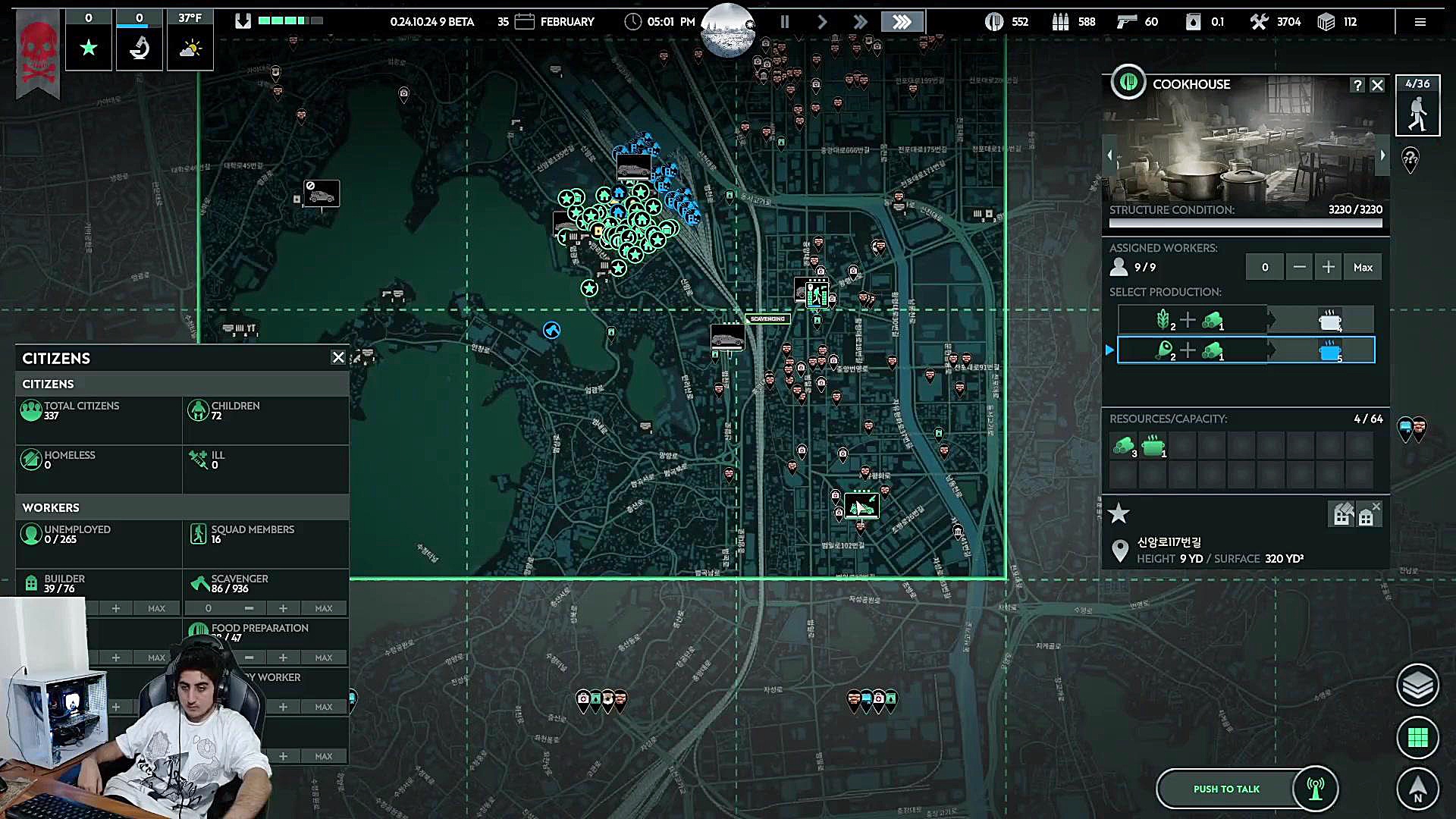
Task: Click the radio antenna icon
Action: point(1316,789)
